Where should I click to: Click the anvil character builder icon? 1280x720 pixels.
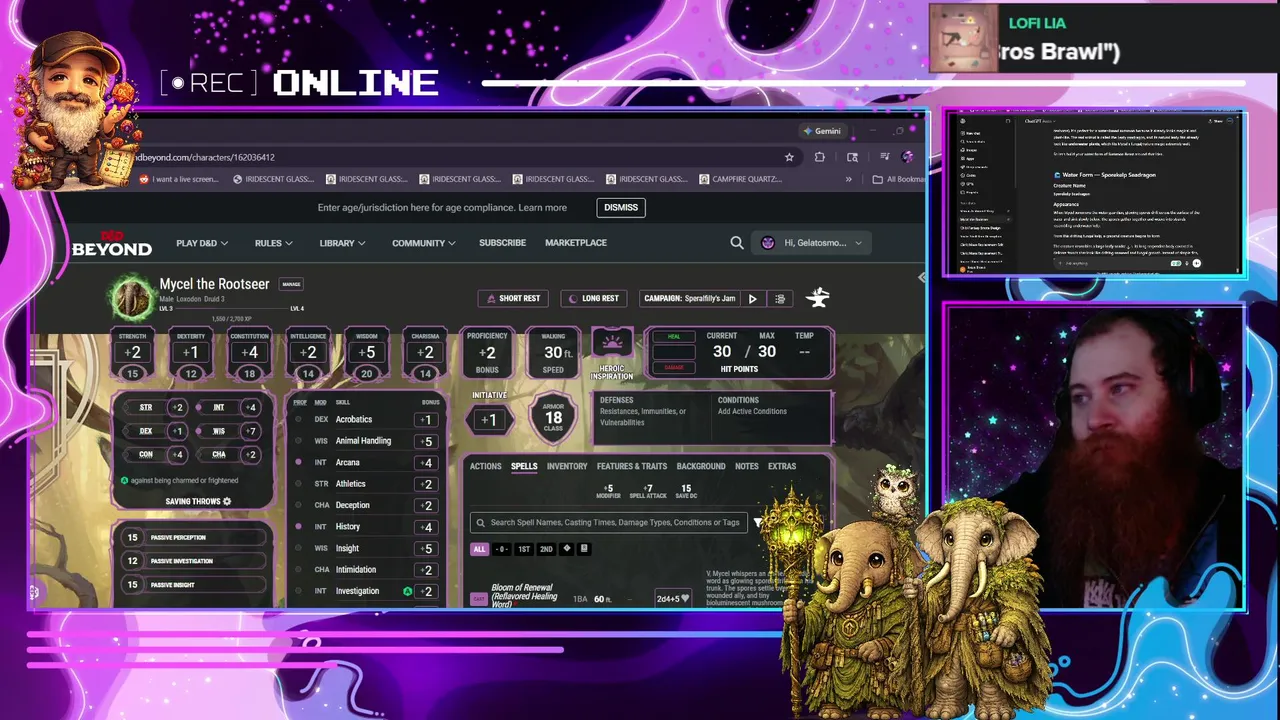click(x=818, y=297)
